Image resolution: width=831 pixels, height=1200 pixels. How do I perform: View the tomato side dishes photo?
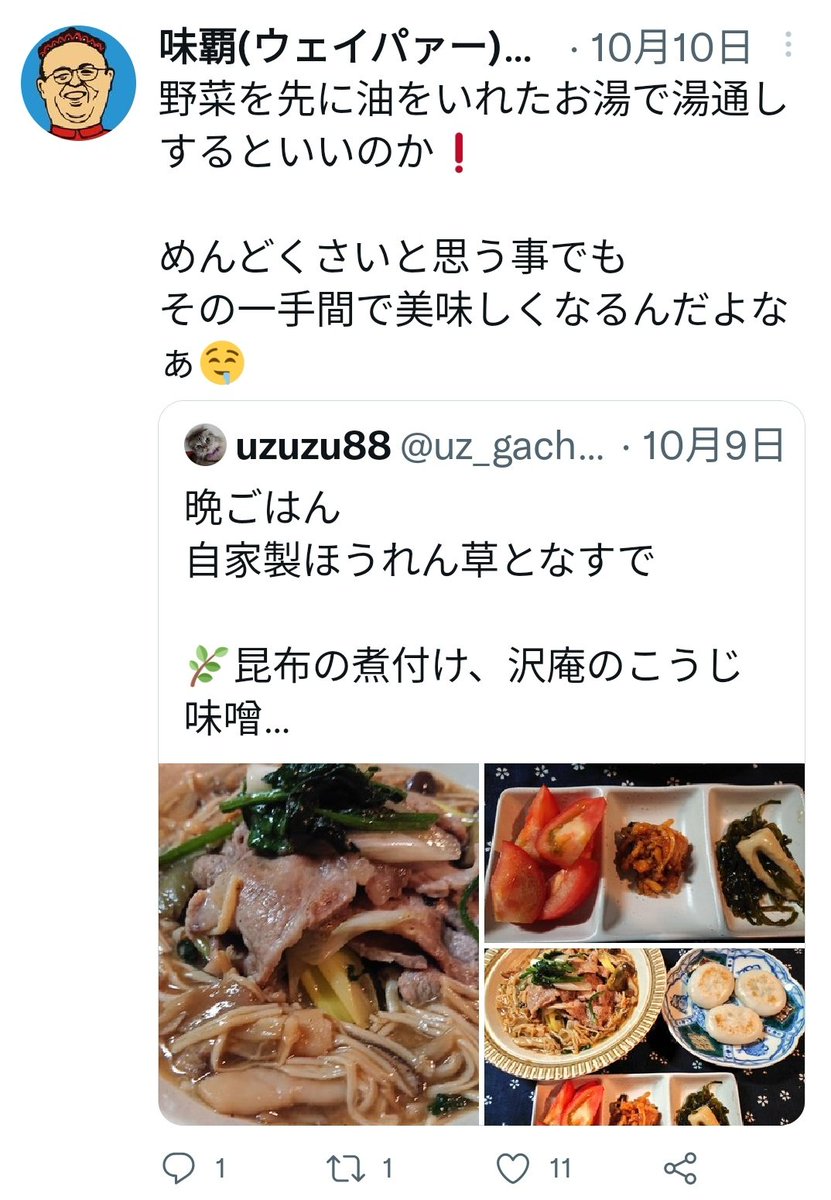644,853
